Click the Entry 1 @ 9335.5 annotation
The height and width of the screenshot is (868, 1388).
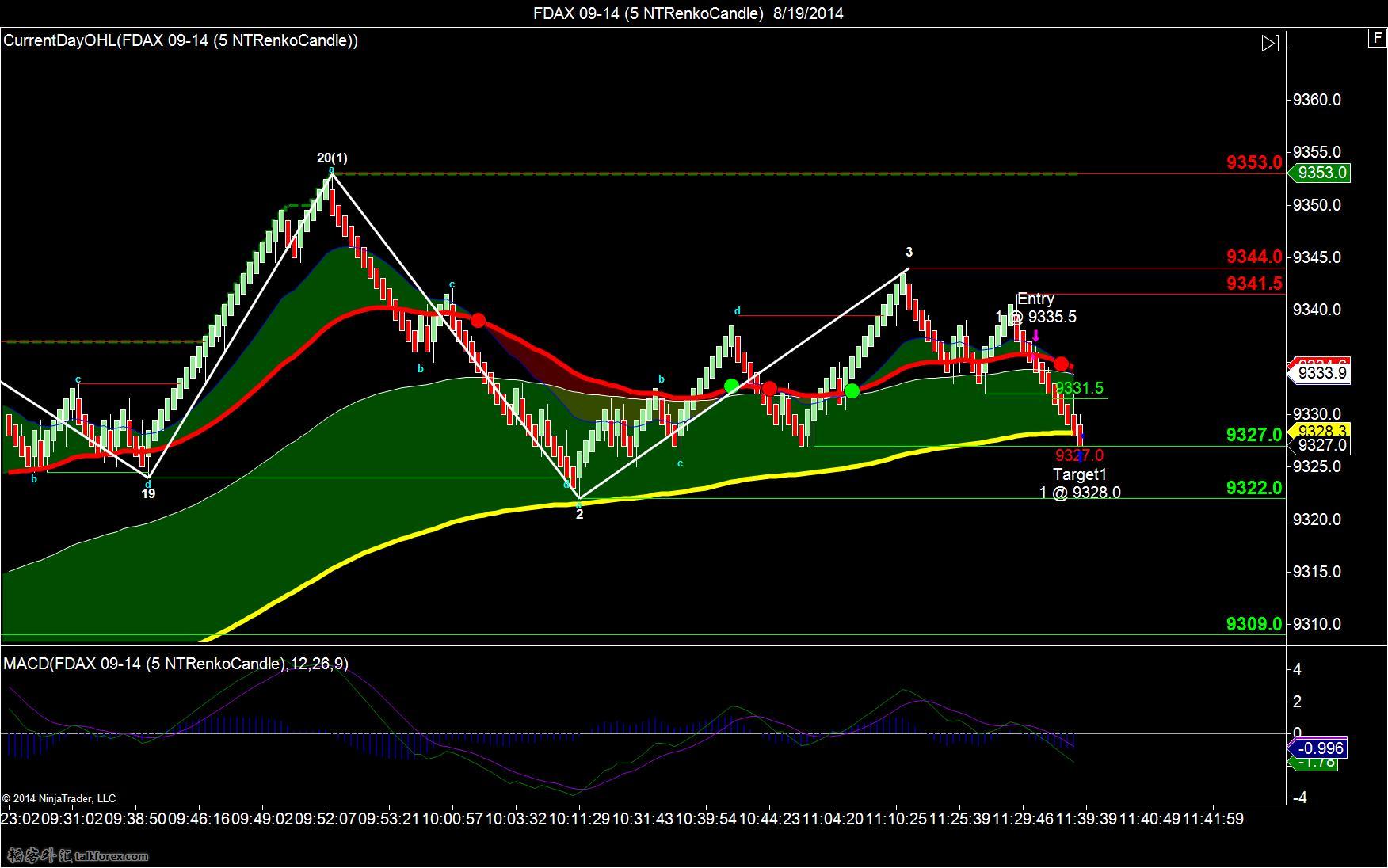[1035, 308]
